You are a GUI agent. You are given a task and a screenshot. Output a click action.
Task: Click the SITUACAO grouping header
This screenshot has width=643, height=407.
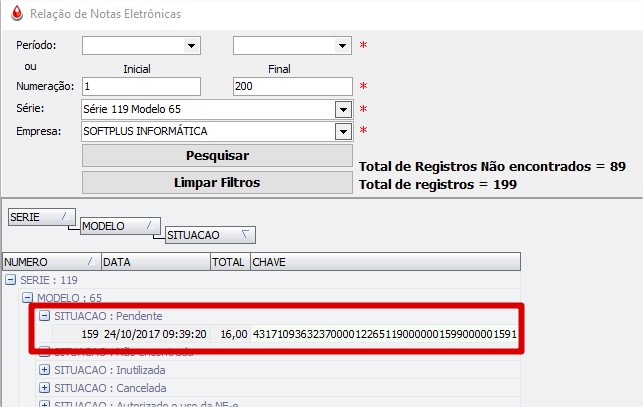coord(210,235)
